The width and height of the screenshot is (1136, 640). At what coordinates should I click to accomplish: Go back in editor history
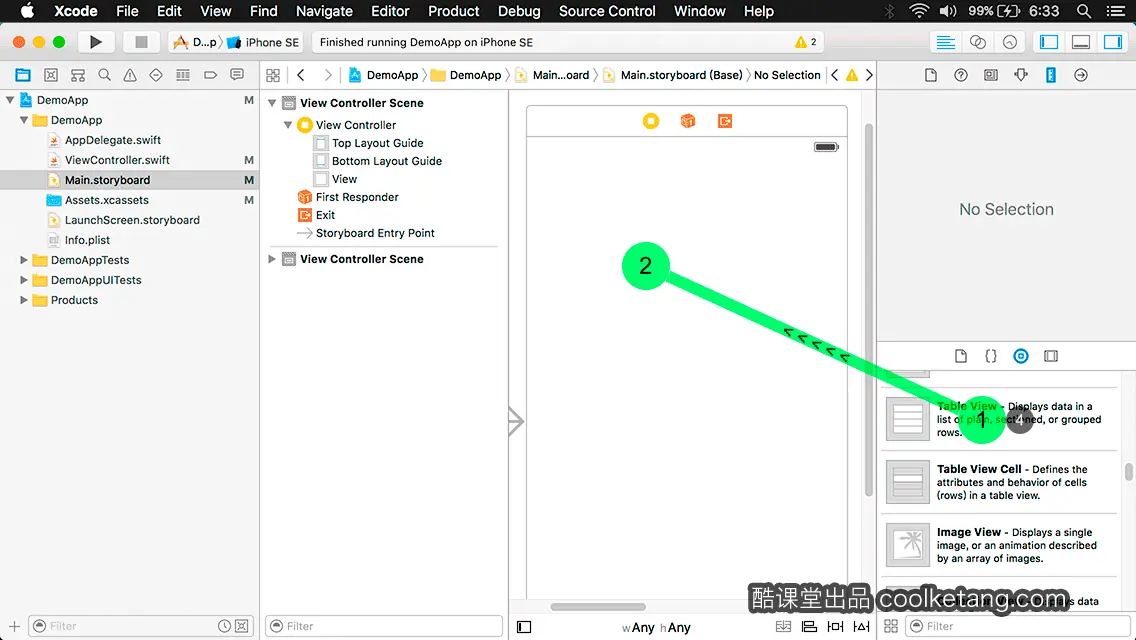(301, 75)
